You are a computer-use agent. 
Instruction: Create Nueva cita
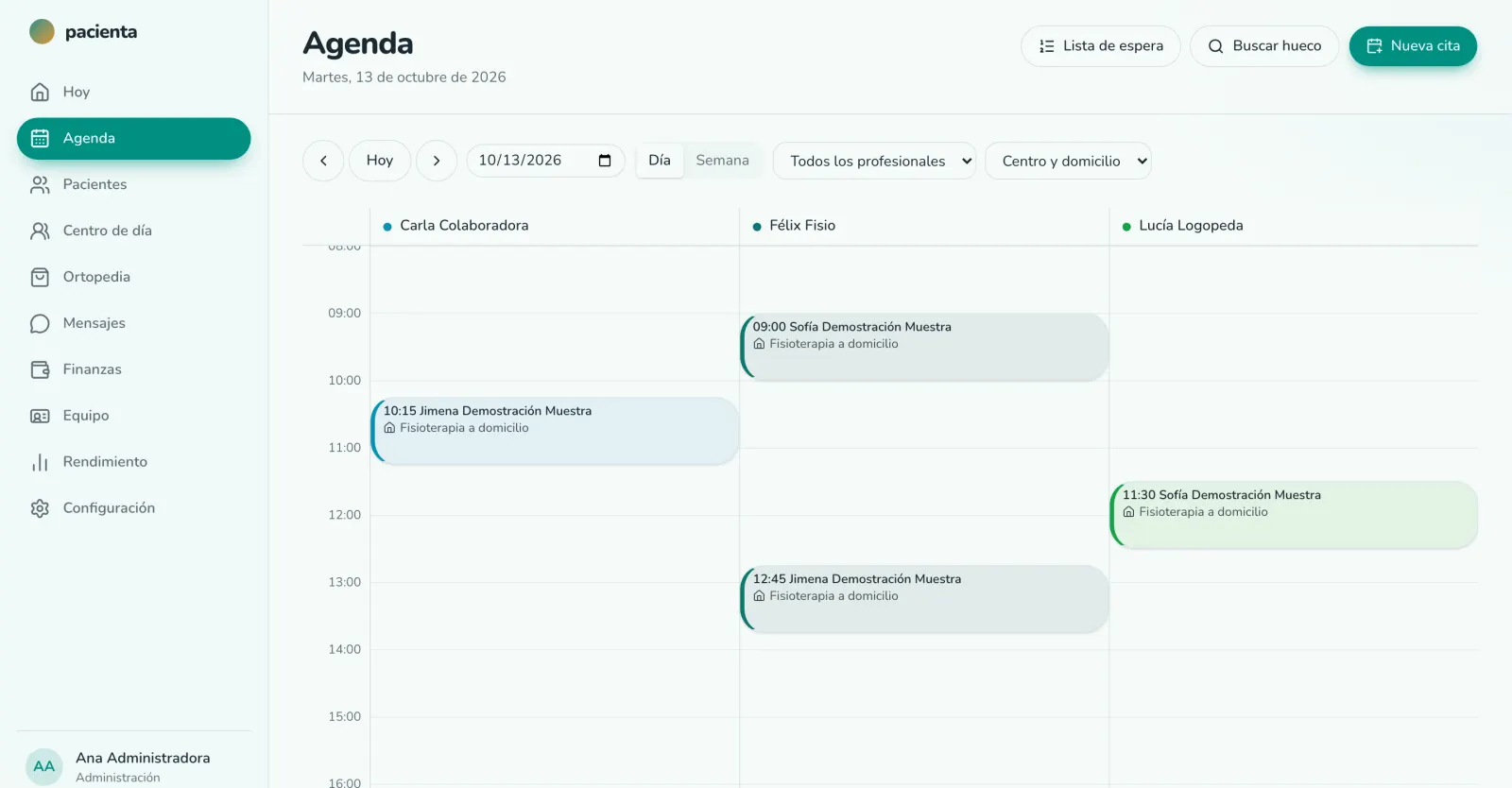1413,46
